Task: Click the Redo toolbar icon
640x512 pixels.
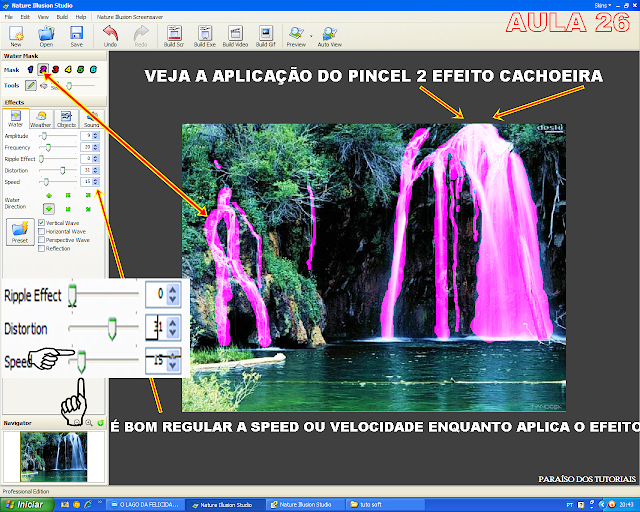Action: click(x=141, y=36)
